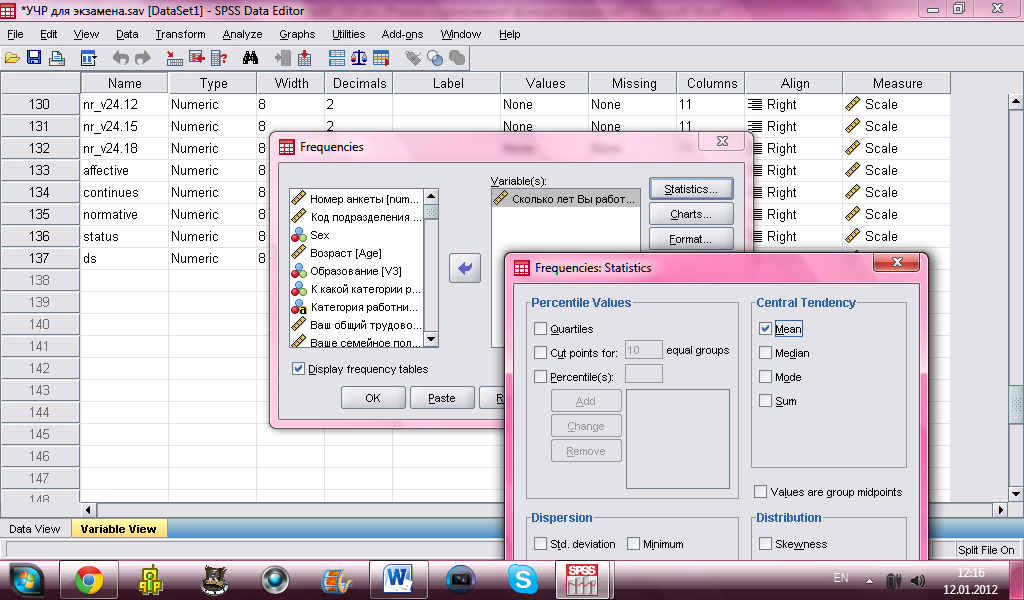Open the Transform menu
The image size is (1024, 600).
coord(180,34)
